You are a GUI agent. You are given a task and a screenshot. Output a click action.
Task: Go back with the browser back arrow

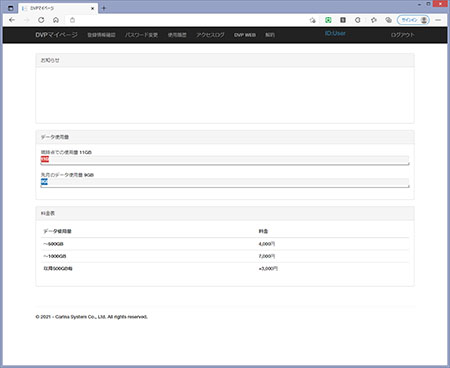point(12,20)
